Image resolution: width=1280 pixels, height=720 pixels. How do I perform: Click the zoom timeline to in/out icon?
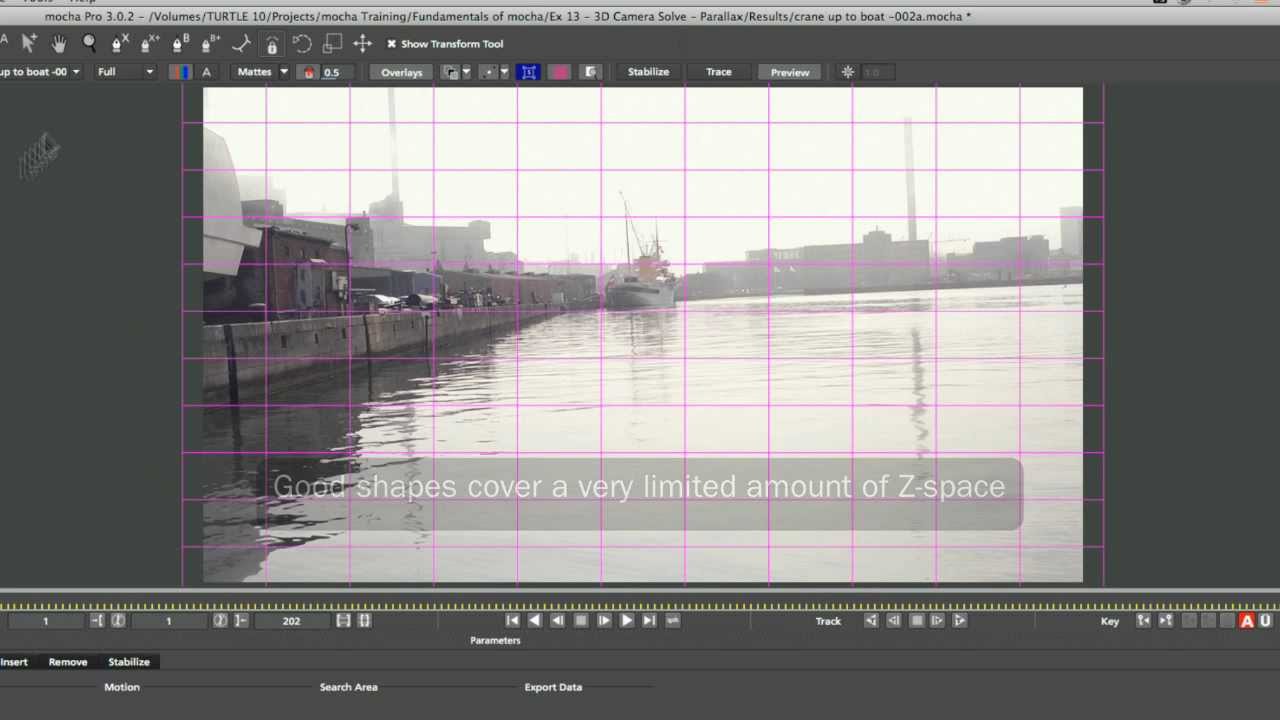click(x=343, y=621)
